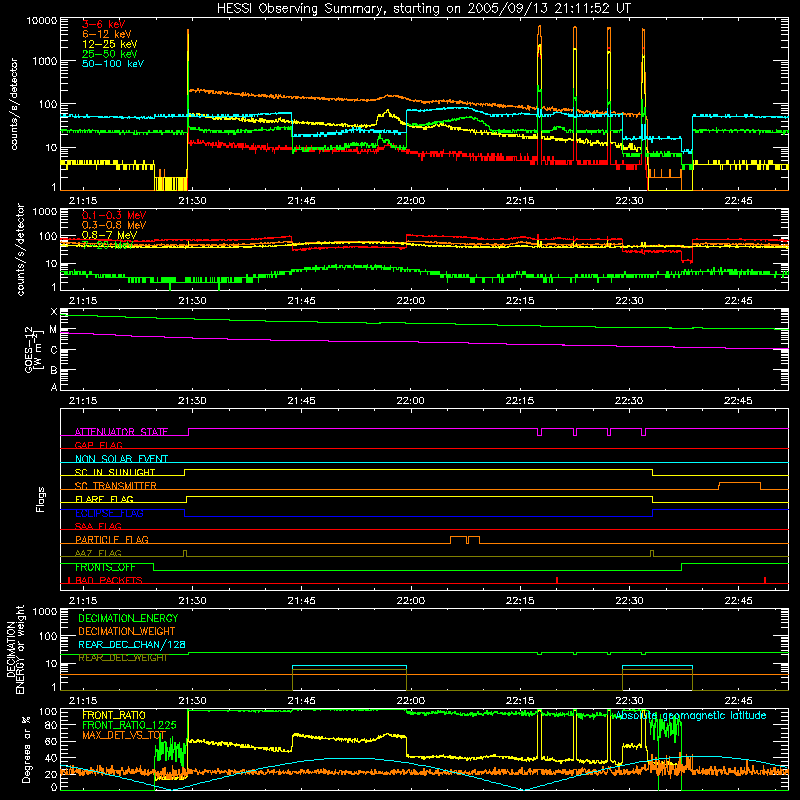Select the 0.3-0.8 MeV legend label
This screenshot has height=800, width=800.
[x=114, y=225]
